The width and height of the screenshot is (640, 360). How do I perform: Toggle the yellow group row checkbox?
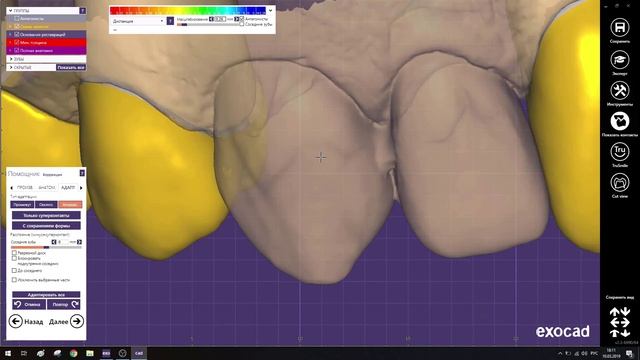tap(17, 27)
